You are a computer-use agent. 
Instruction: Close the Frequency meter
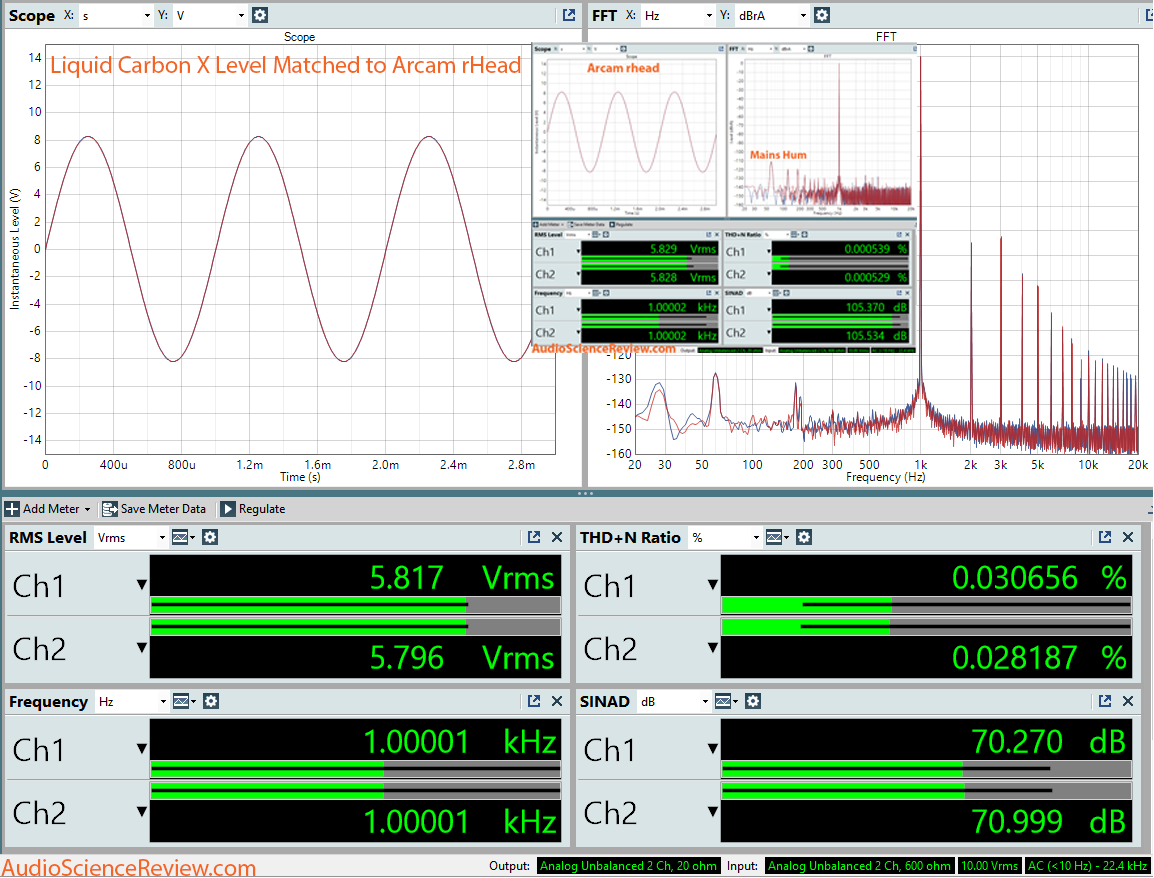click(x=557, y=701)
